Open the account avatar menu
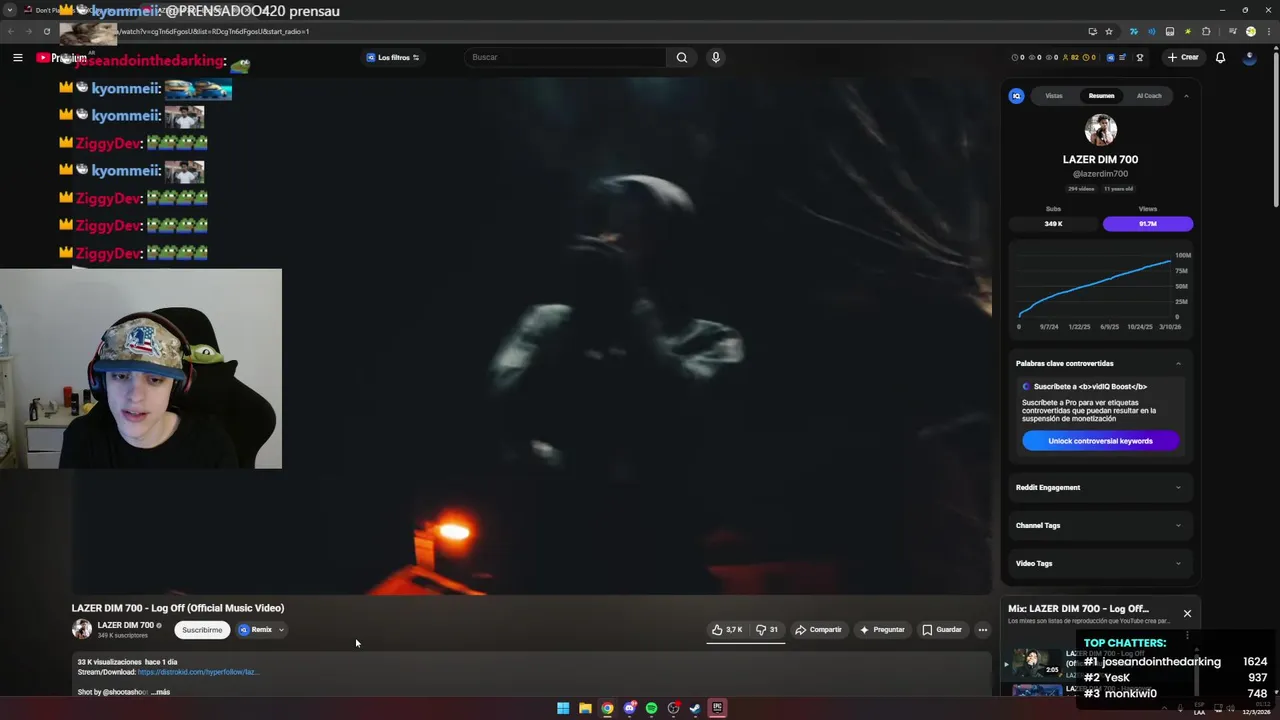Image resolution: width=1280 pixels, height=720 pixels. (1249, 57)
